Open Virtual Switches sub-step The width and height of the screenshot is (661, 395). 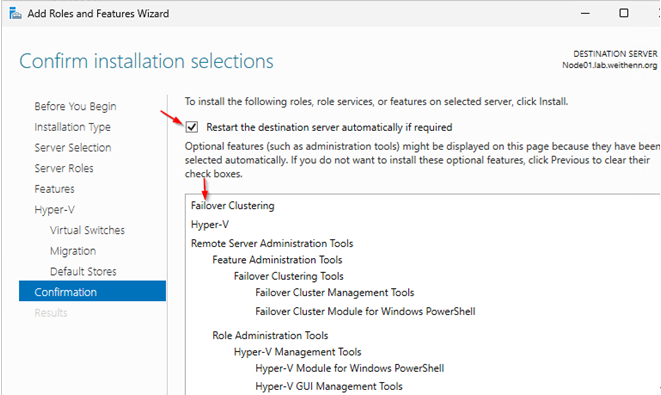(x=87, y=230)
